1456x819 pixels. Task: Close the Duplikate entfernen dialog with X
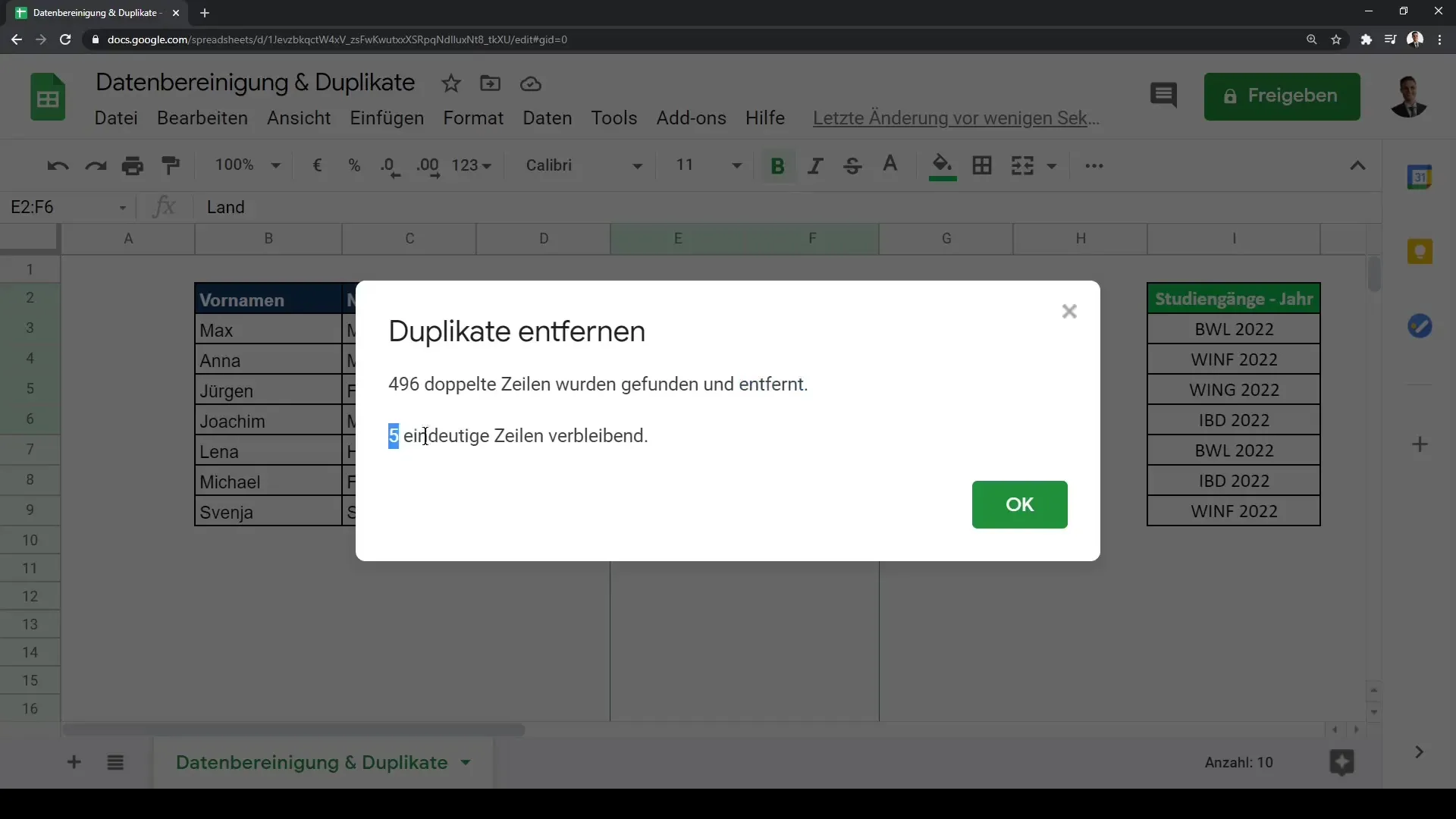point(1069,312)
